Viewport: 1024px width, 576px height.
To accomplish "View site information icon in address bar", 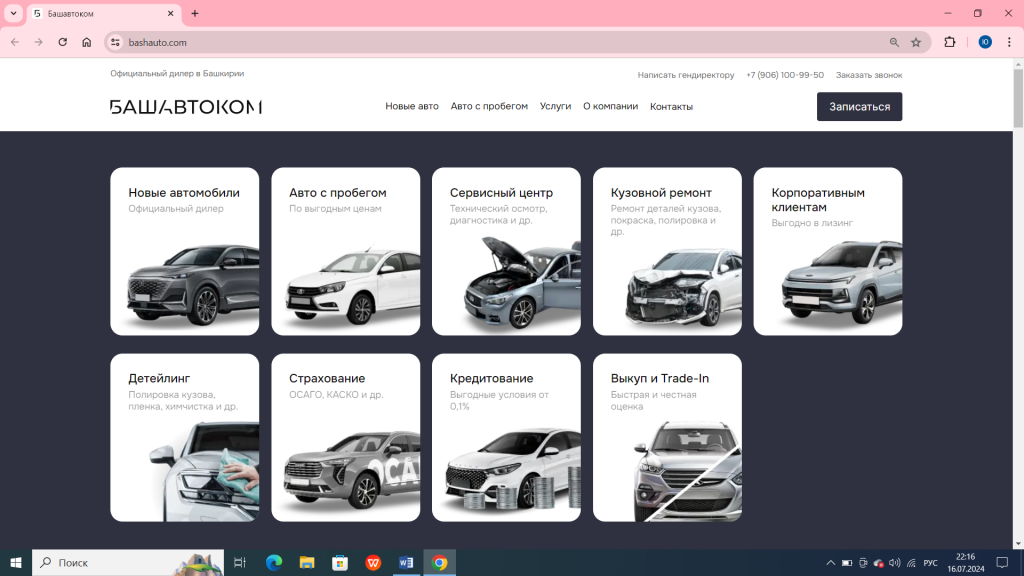I will pyautogui.click(x=116, y=42).
